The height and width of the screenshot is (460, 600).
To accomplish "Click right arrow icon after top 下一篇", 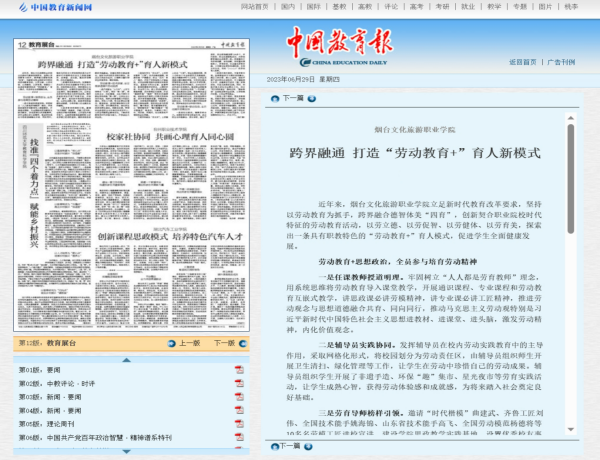I will click(312, 99).
